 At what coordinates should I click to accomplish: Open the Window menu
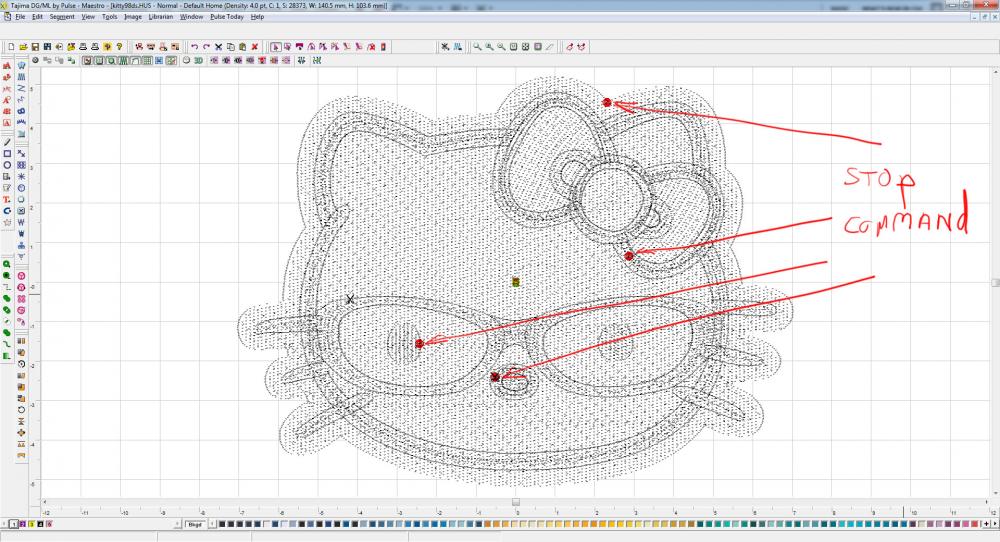(191, 17)
